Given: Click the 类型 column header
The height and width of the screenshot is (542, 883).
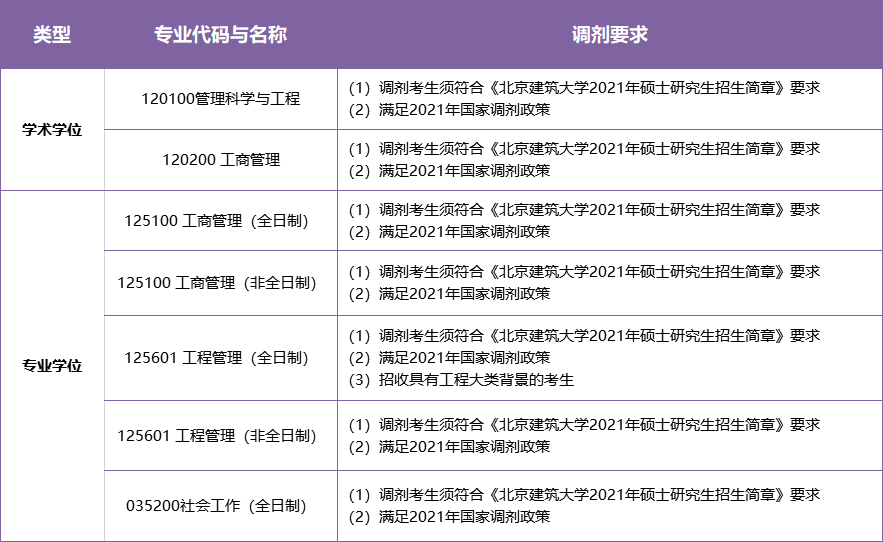Looking at the screenshot, I should click(52, 35).
